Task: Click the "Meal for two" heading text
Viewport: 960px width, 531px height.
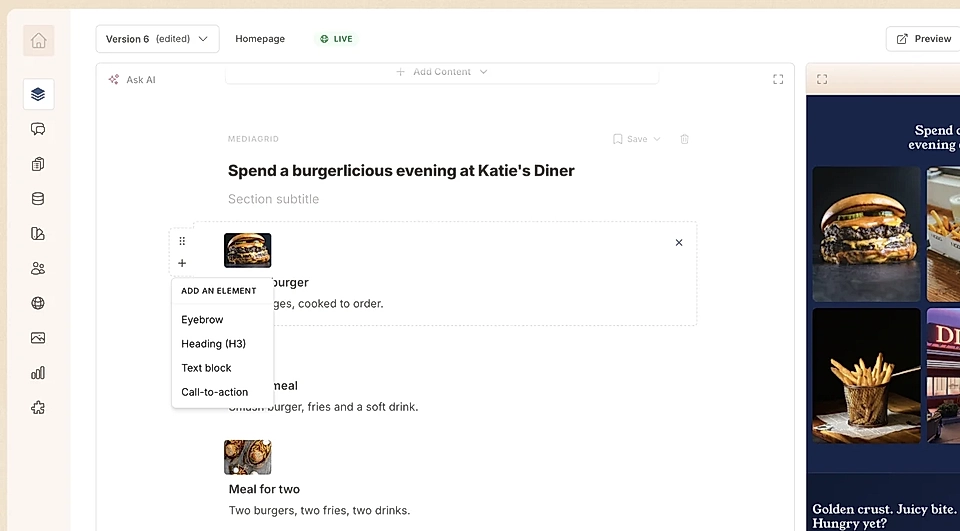Action: click(264, 489)
